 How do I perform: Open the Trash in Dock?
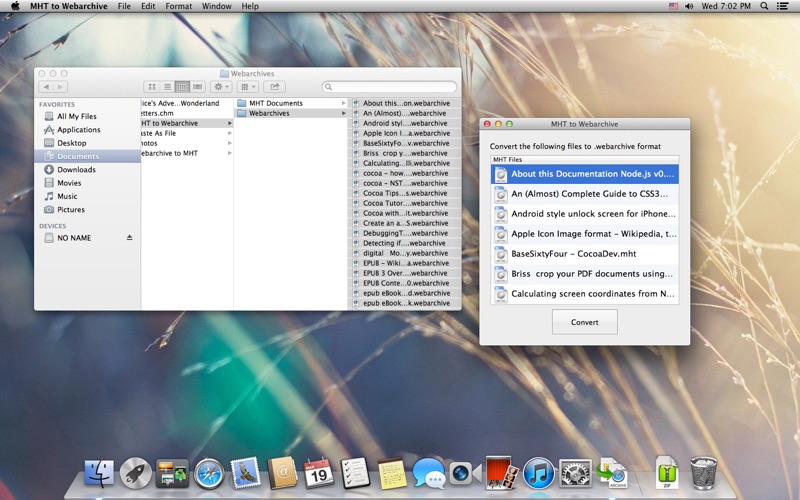tap(704, 473)
